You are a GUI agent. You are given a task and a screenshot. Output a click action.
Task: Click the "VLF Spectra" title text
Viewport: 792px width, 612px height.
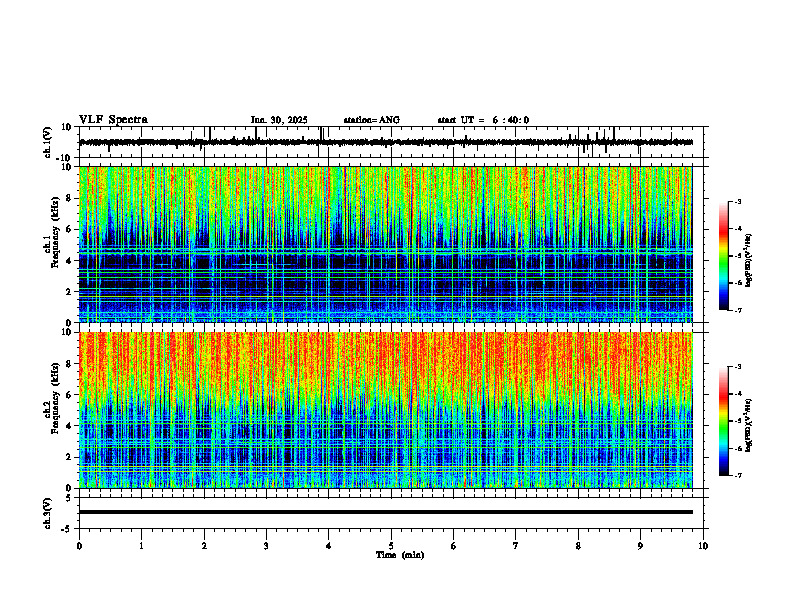[113, 120]
